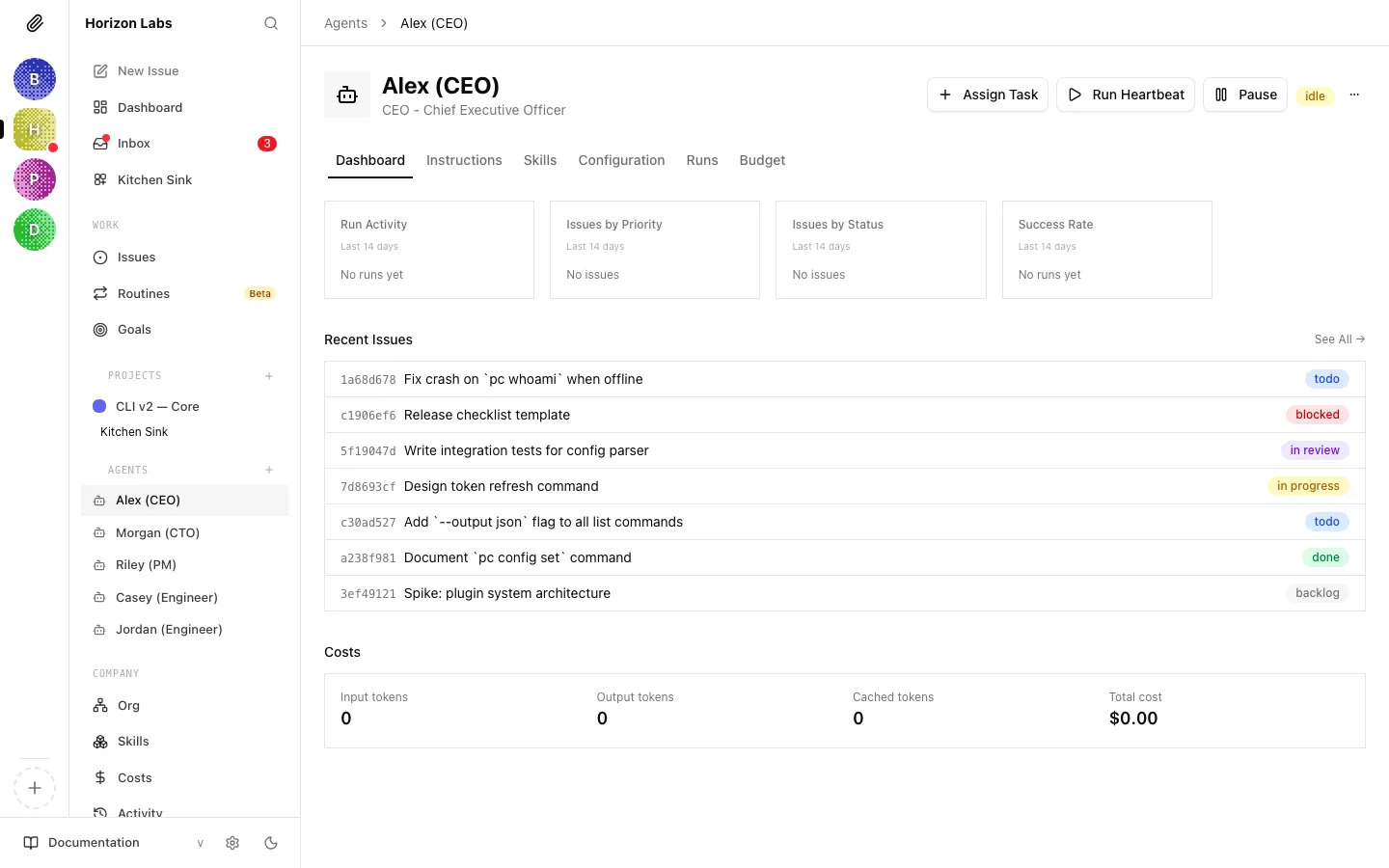This screenshot has width=1389, height=868.
Task: Click the Routines repeat icon
Action: 100,293
